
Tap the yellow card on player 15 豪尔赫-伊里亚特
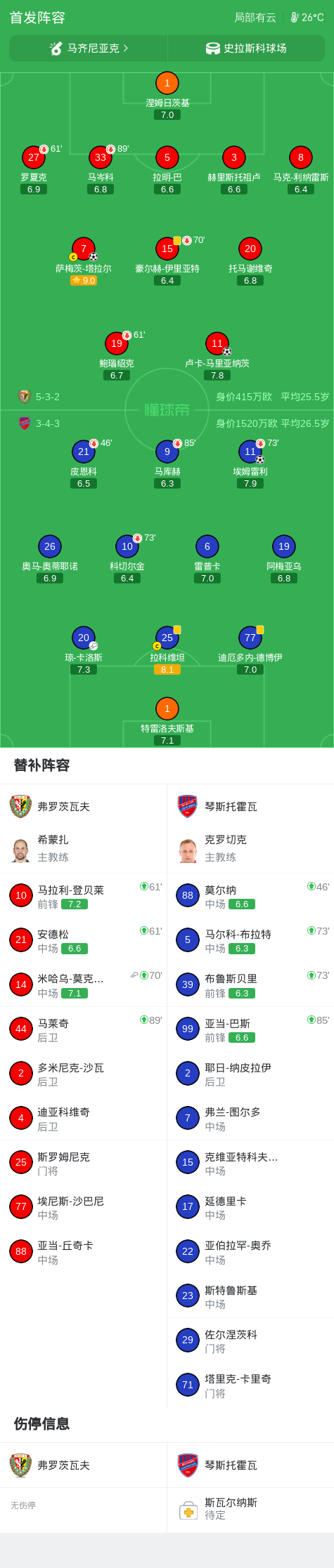coord(177,240)
